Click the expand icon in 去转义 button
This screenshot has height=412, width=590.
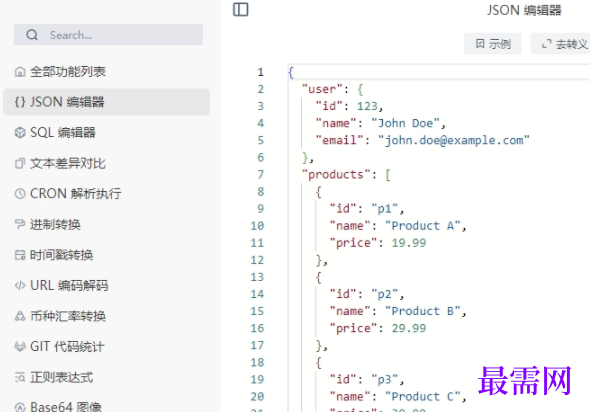(546, 44)
